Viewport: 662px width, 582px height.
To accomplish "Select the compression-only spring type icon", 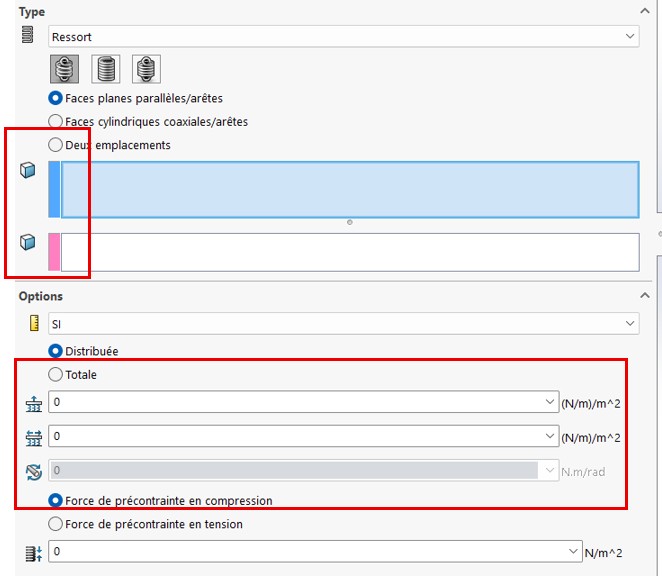I will [x=106, y=68].
